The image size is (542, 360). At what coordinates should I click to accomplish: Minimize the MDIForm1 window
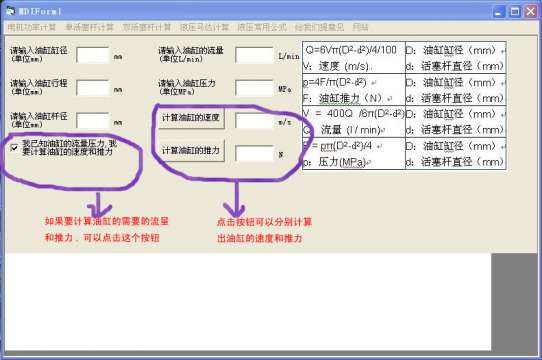click(499, 12)
